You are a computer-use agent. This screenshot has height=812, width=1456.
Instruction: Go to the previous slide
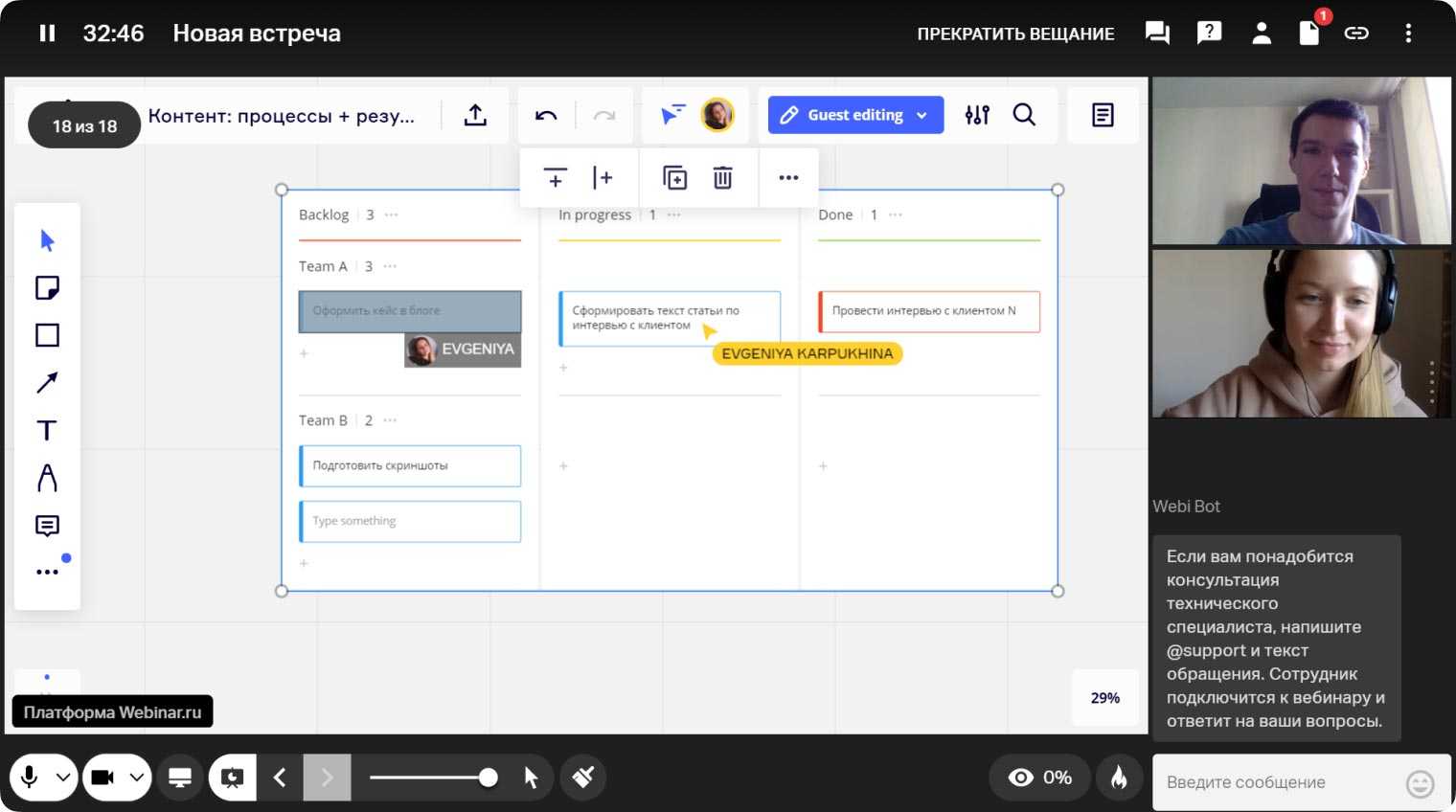[280, 778]
